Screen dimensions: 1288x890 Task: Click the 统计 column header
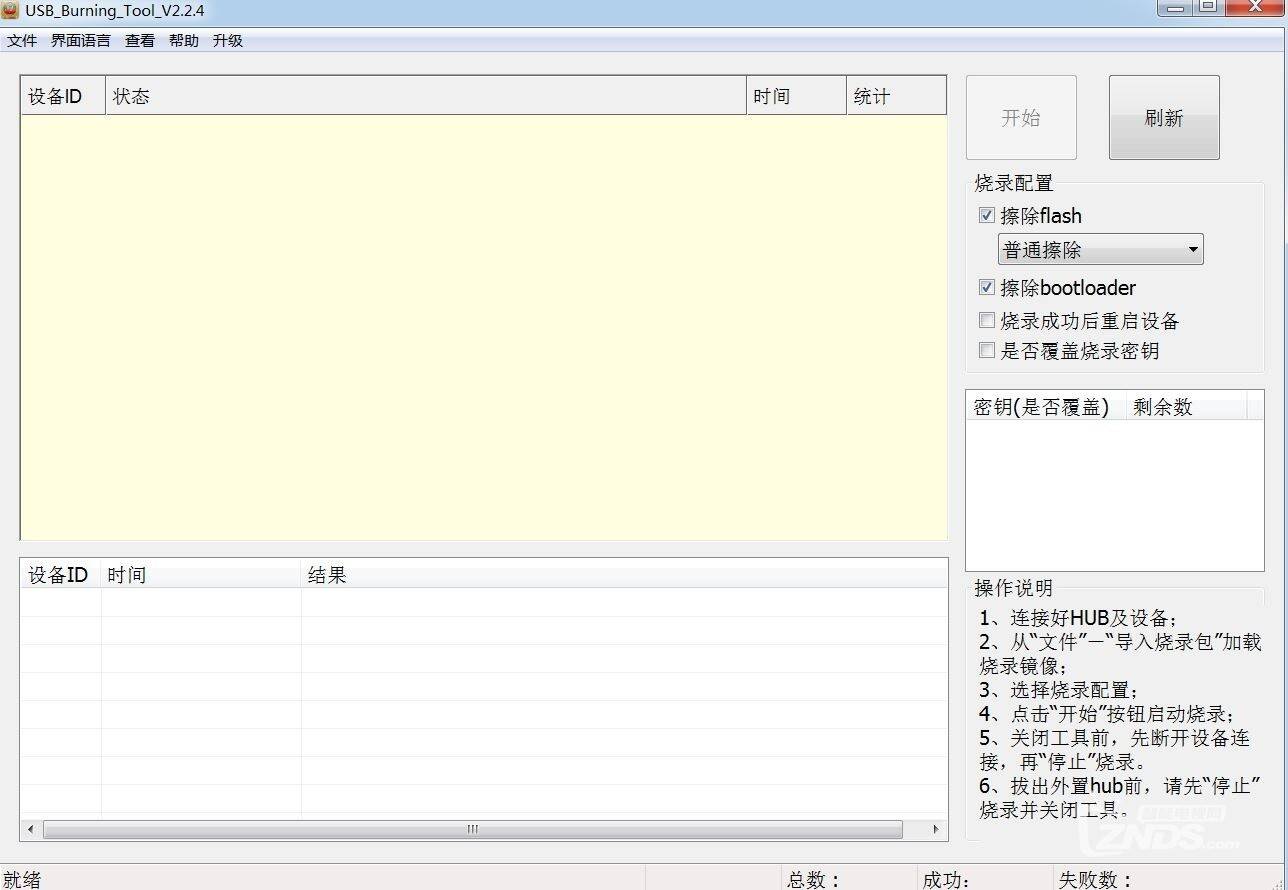tap(895, 96)
